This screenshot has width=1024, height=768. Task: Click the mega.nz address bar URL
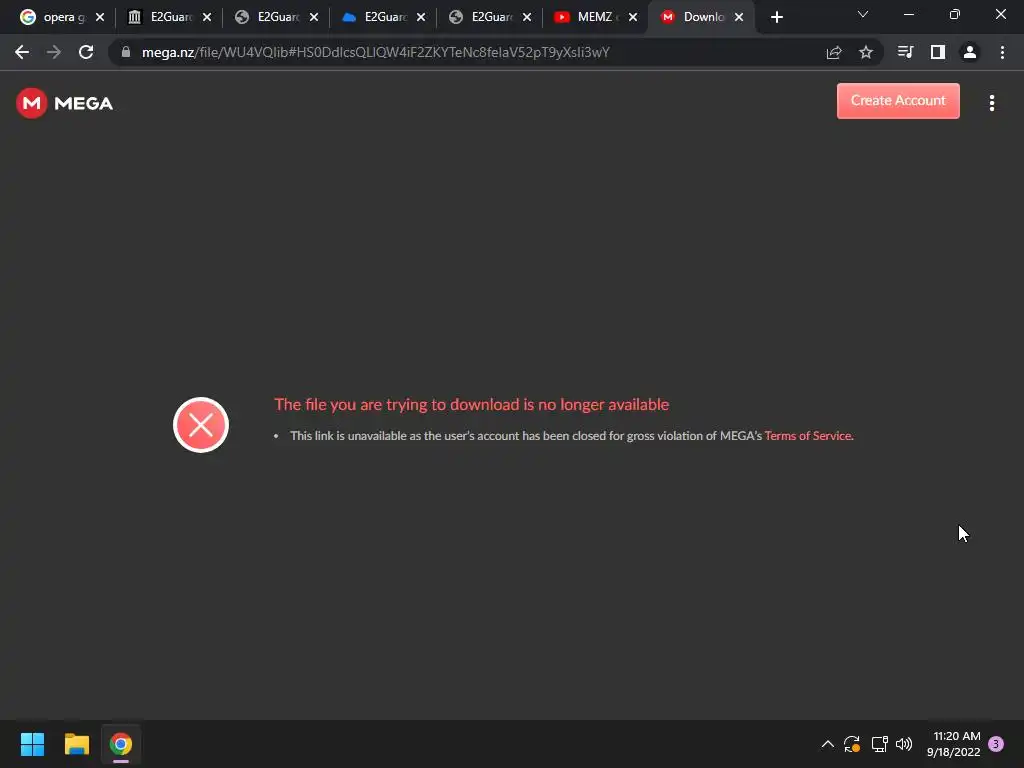tap(376, 52)
